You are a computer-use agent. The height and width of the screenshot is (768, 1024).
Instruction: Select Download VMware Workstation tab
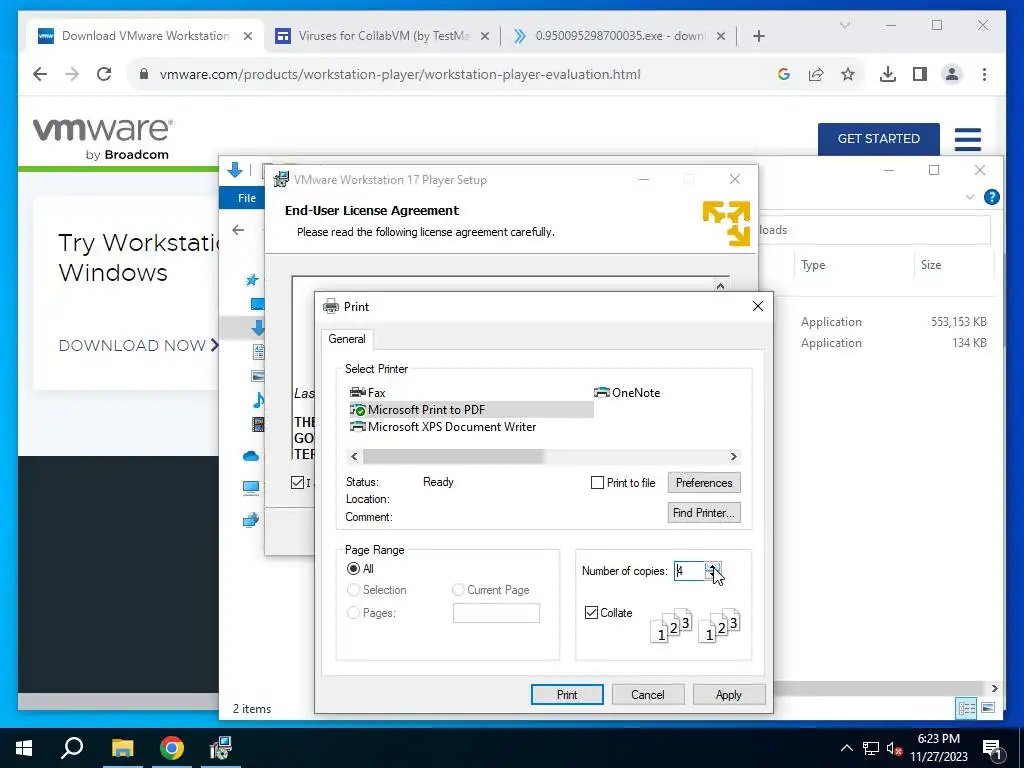point(146,36)
